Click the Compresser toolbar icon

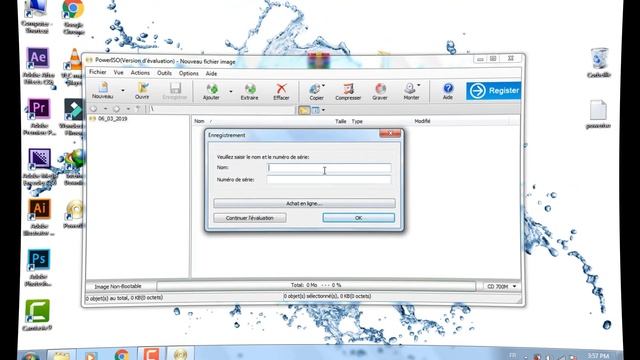point(348,91)
